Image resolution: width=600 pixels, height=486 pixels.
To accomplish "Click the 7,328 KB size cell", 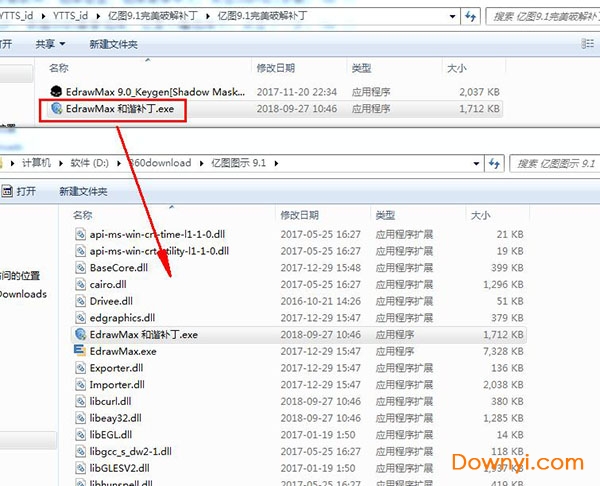I will [x=503, y=351].
